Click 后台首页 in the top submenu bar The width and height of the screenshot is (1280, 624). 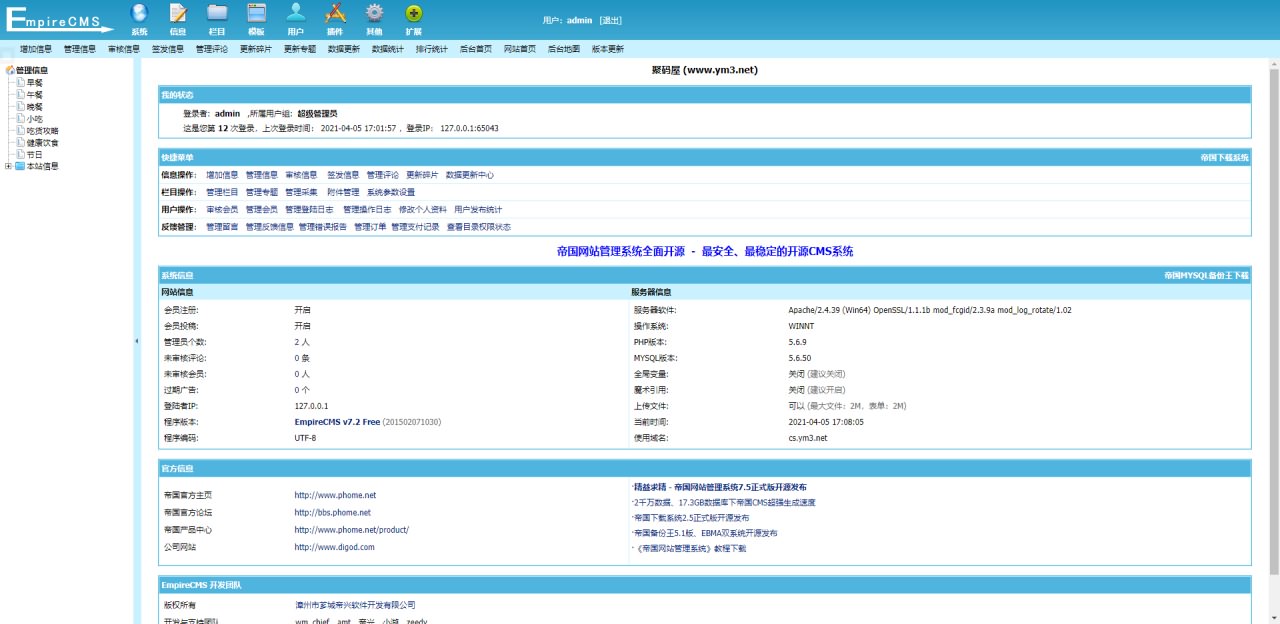476,48
